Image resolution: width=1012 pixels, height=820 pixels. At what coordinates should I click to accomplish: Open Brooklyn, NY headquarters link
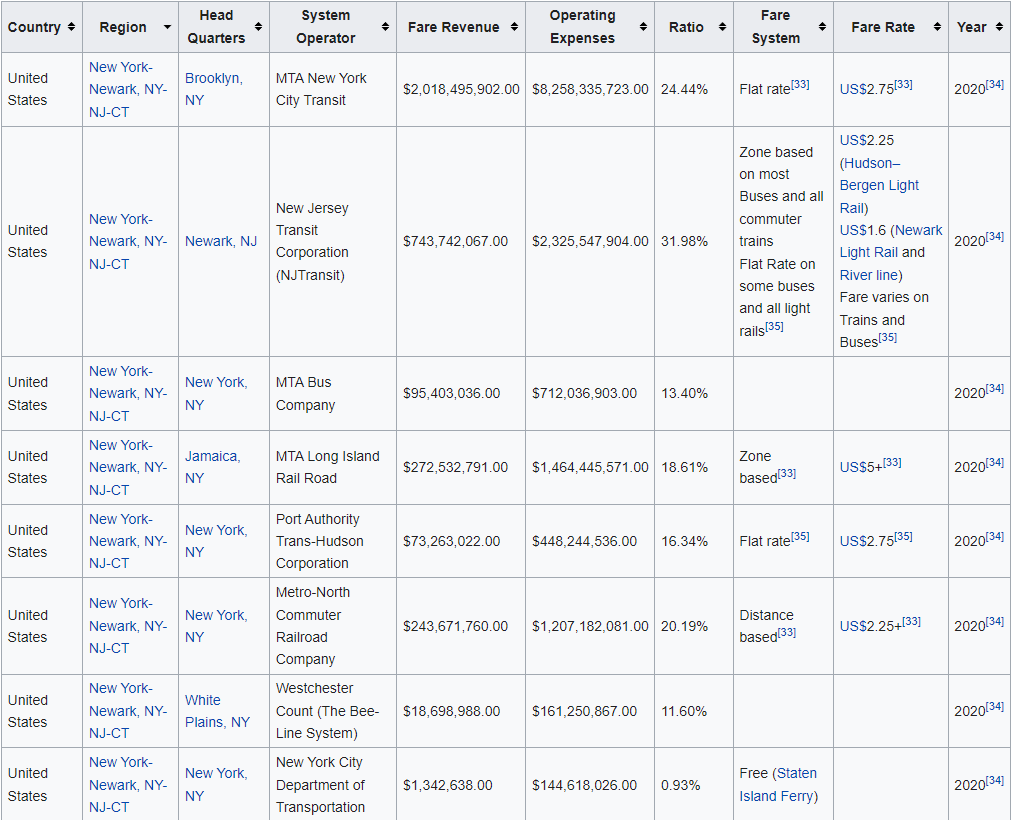click(214, 89)
